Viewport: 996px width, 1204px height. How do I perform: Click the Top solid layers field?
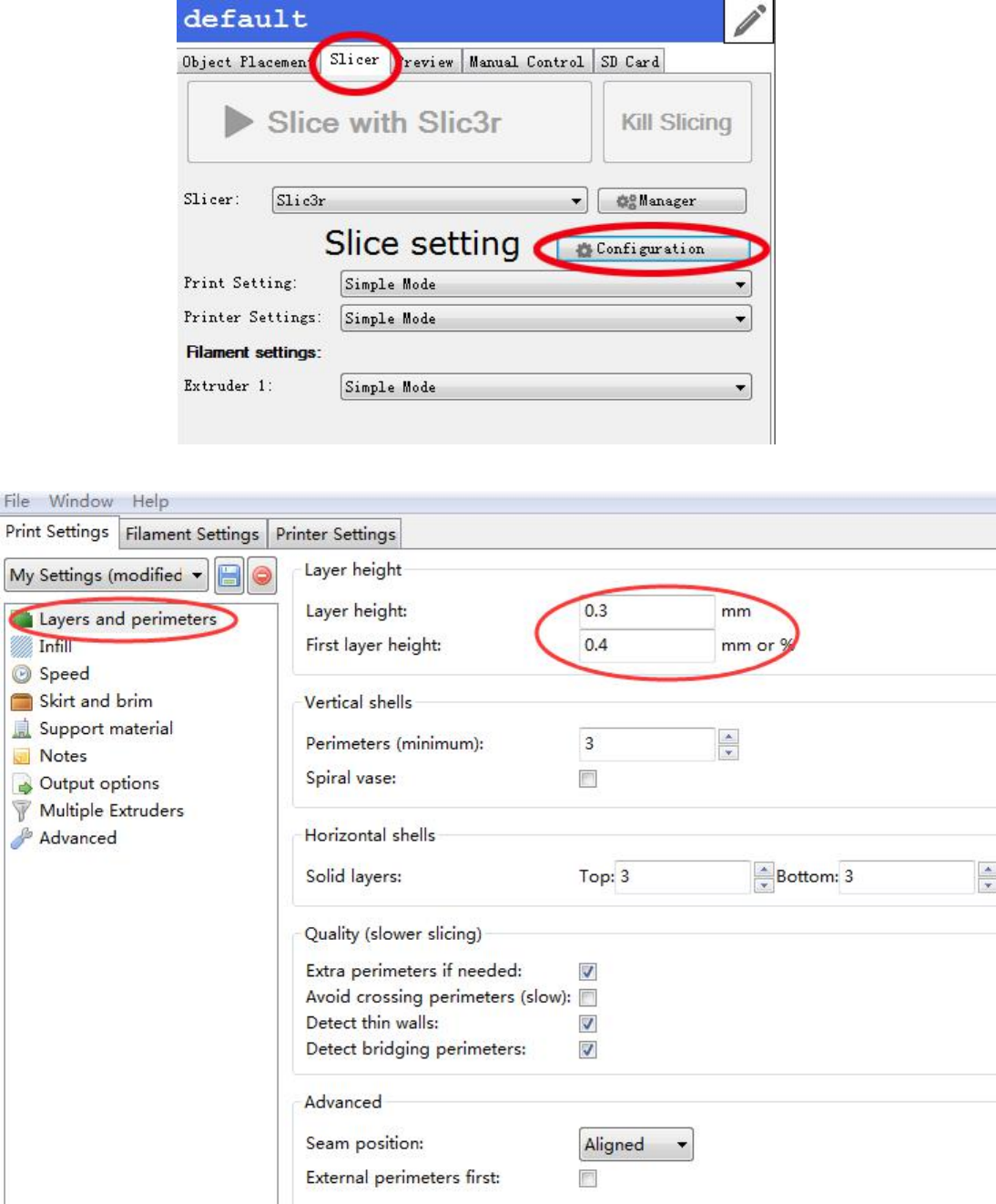684,877
